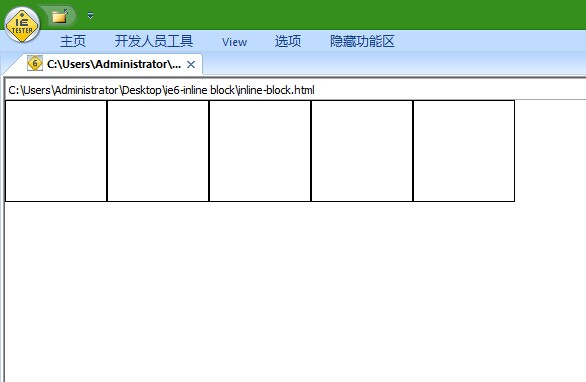Click the open folder quick access icon

click(x=60, y=16)
